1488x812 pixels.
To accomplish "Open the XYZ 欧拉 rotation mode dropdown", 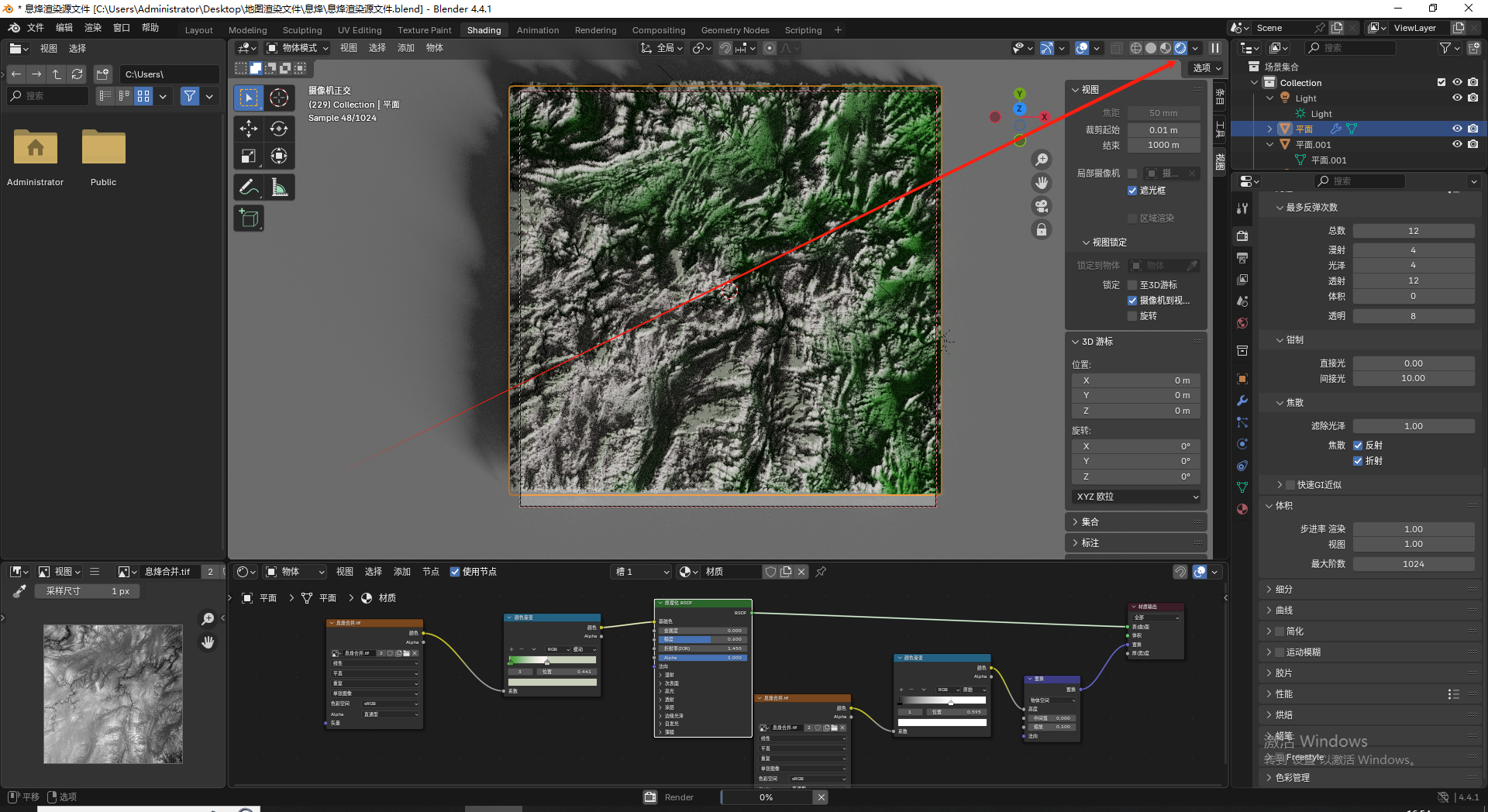I will (x=1136, y=497).
